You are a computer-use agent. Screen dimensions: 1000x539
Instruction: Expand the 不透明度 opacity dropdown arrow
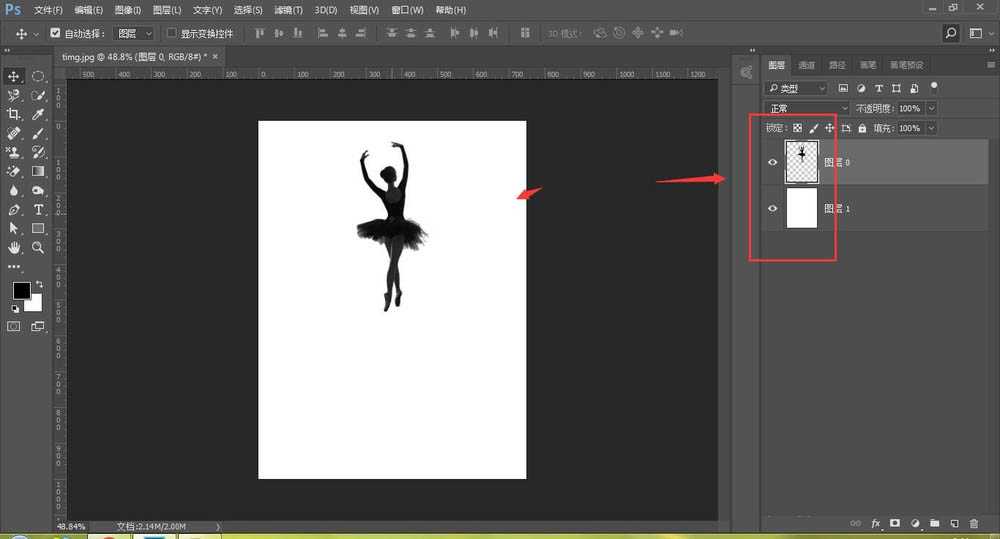click(932, 108)
